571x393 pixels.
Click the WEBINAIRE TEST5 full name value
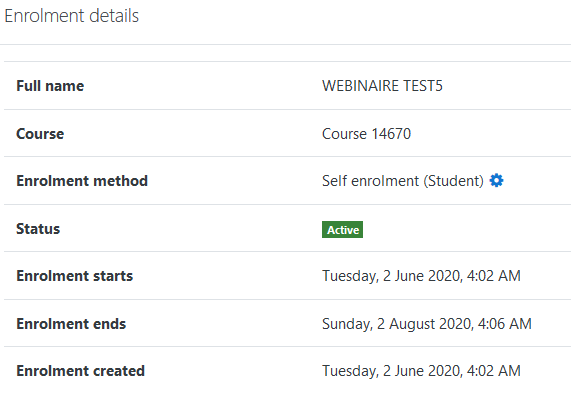point(382,86)
